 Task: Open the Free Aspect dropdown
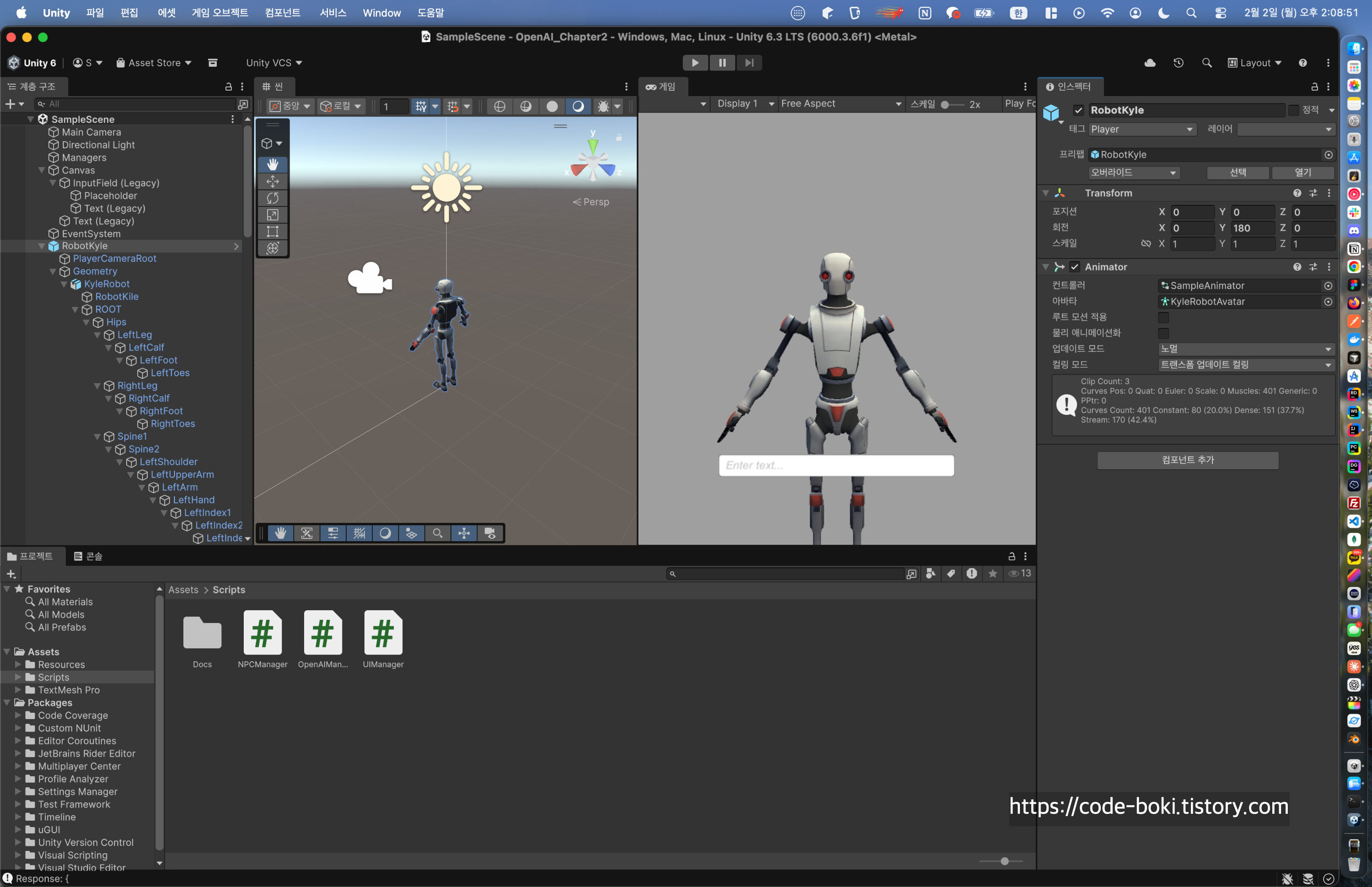click(841, 104)
